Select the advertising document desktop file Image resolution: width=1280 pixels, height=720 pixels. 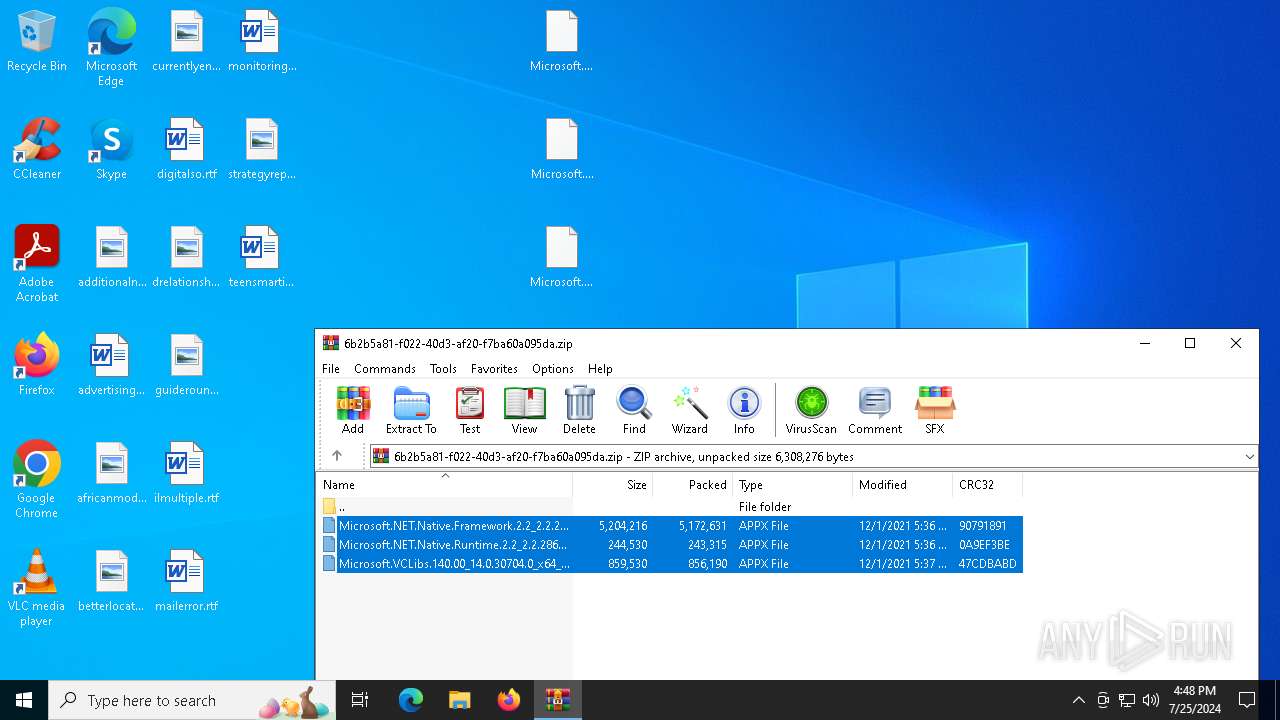[x=111, y=365]
